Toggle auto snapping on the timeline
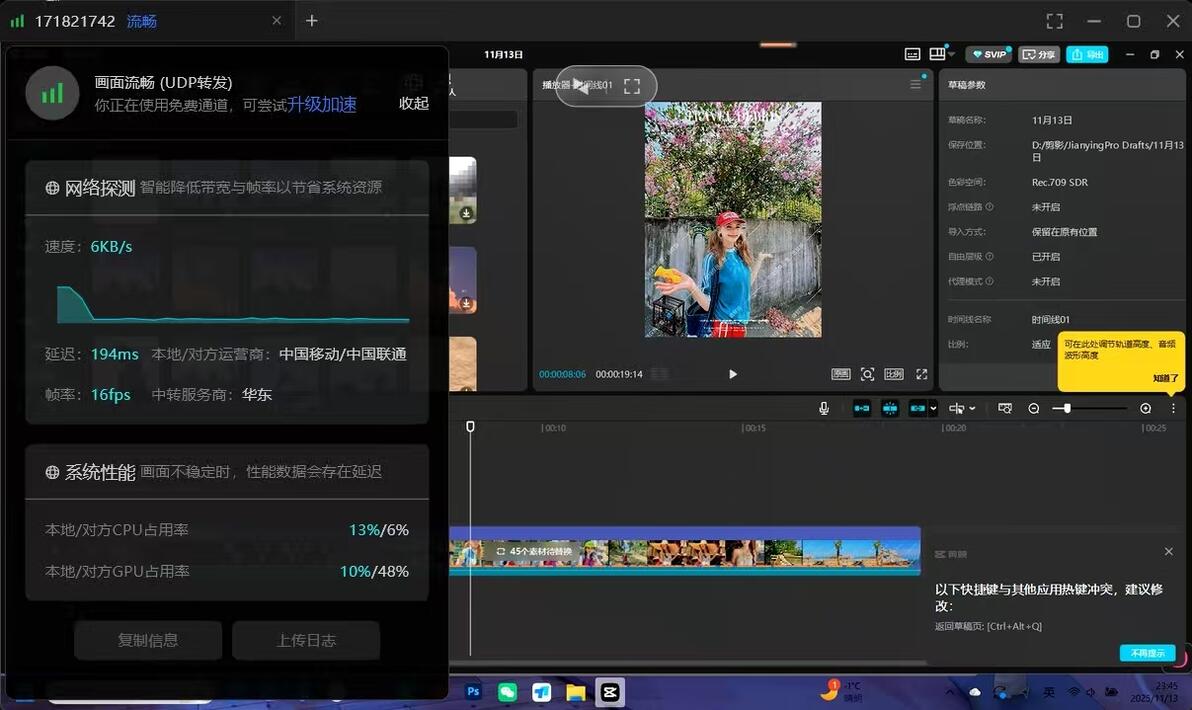 point(890,408)
